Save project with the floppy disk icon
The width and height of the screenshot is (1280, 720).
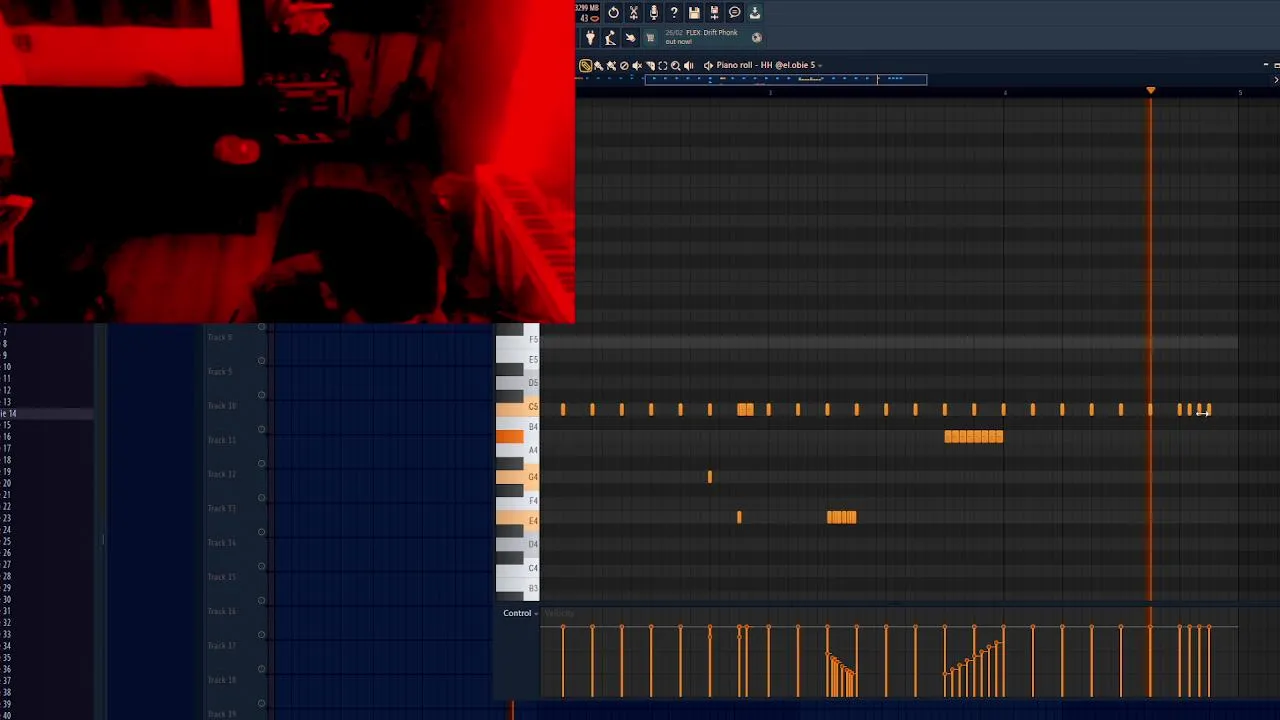click(694, 12)
